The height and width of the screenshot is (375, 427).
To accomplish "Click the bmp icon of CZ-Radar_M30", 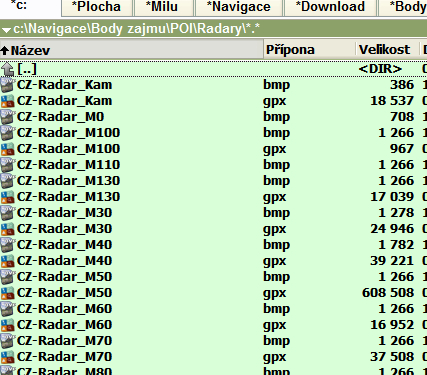I will [x=7, y=213].
